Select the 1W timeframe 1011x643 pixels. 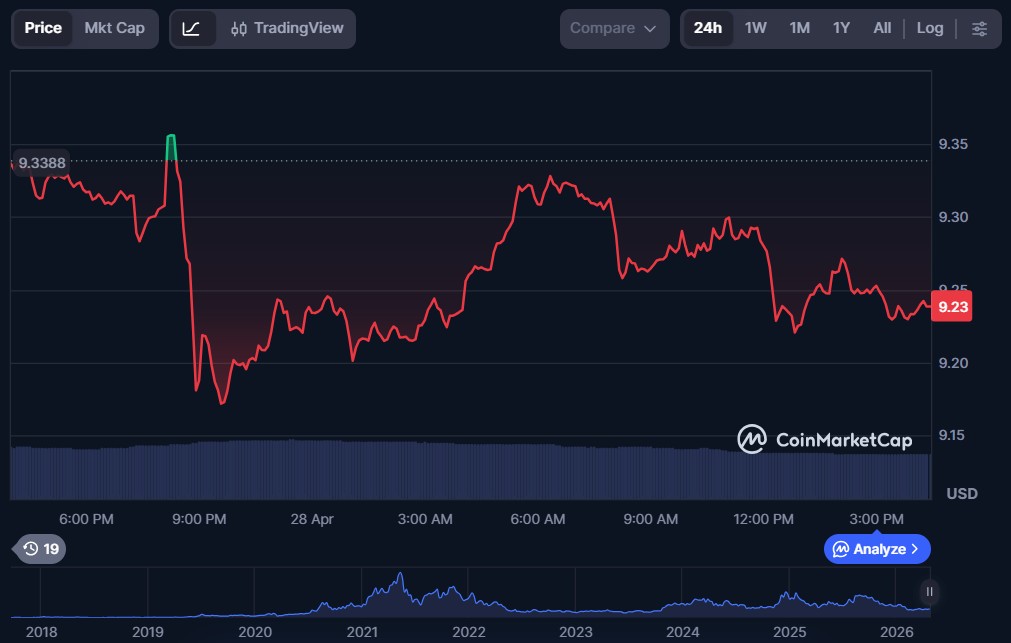(755, 28)
